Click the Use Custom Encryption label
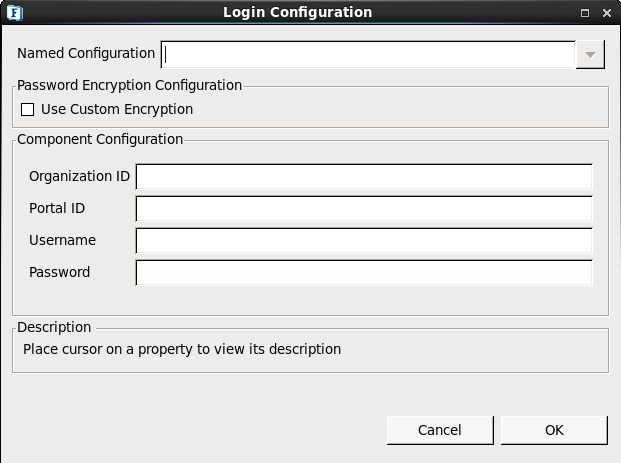Image resolution: width=621 pixels, height=463 pixels. pos(117,109)
